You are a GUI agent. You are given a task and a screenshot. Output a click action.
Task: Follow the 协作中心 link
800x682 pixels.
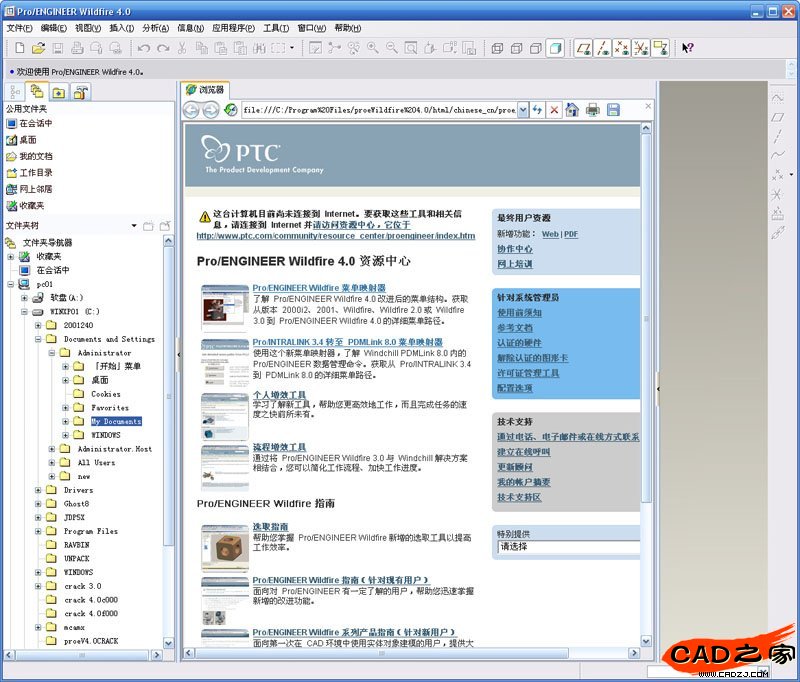(x=515, y=249)
